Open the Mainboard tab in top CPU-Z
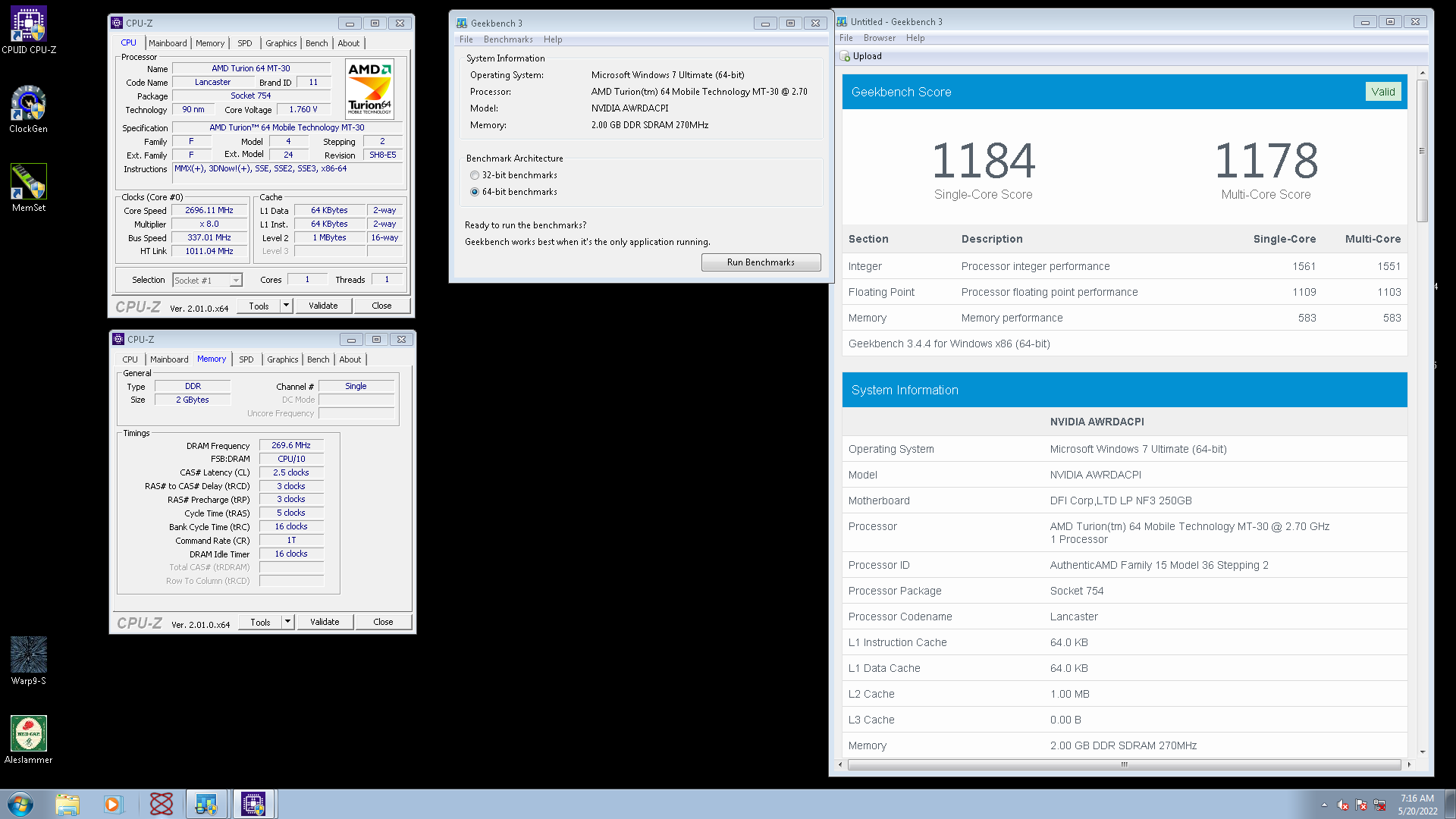 [168, 43]
